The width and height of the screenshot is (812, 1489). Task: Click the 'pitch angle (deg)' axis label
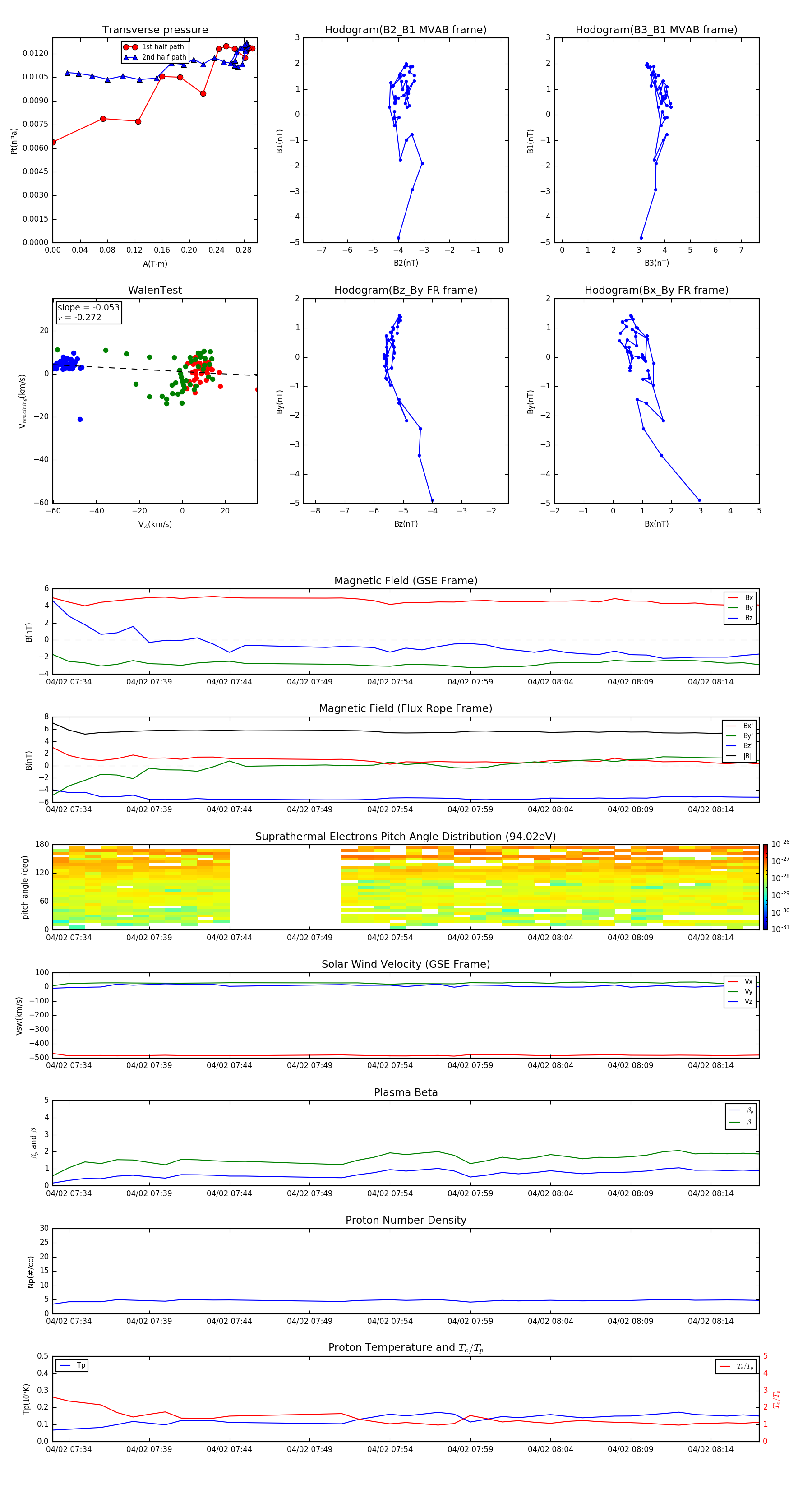pos(25,887)
